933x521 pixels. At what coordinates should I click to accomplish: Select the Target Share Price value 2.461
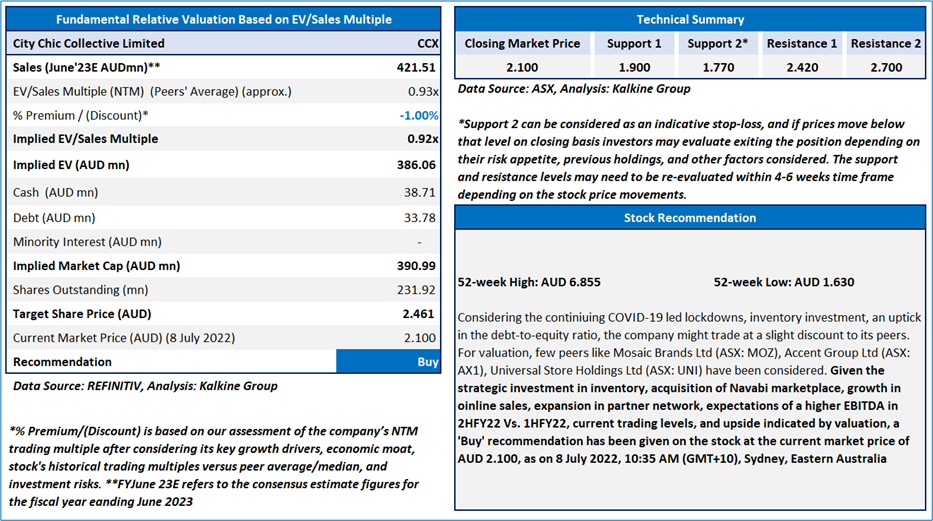click(418, 313)
